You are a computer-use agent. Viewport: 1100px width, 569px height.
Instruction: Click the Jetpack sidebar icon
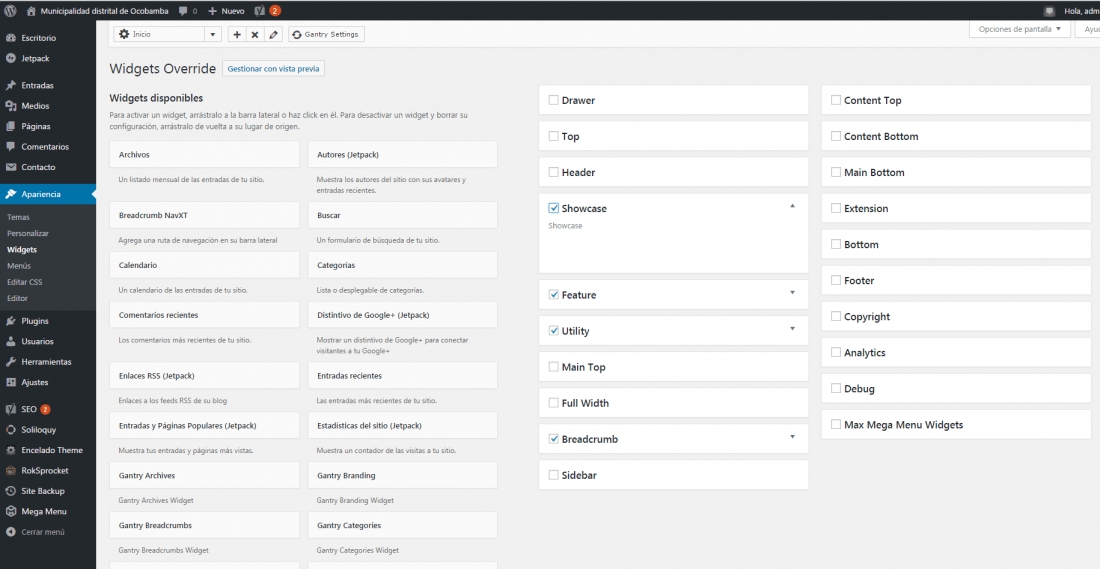pos(11,58)
